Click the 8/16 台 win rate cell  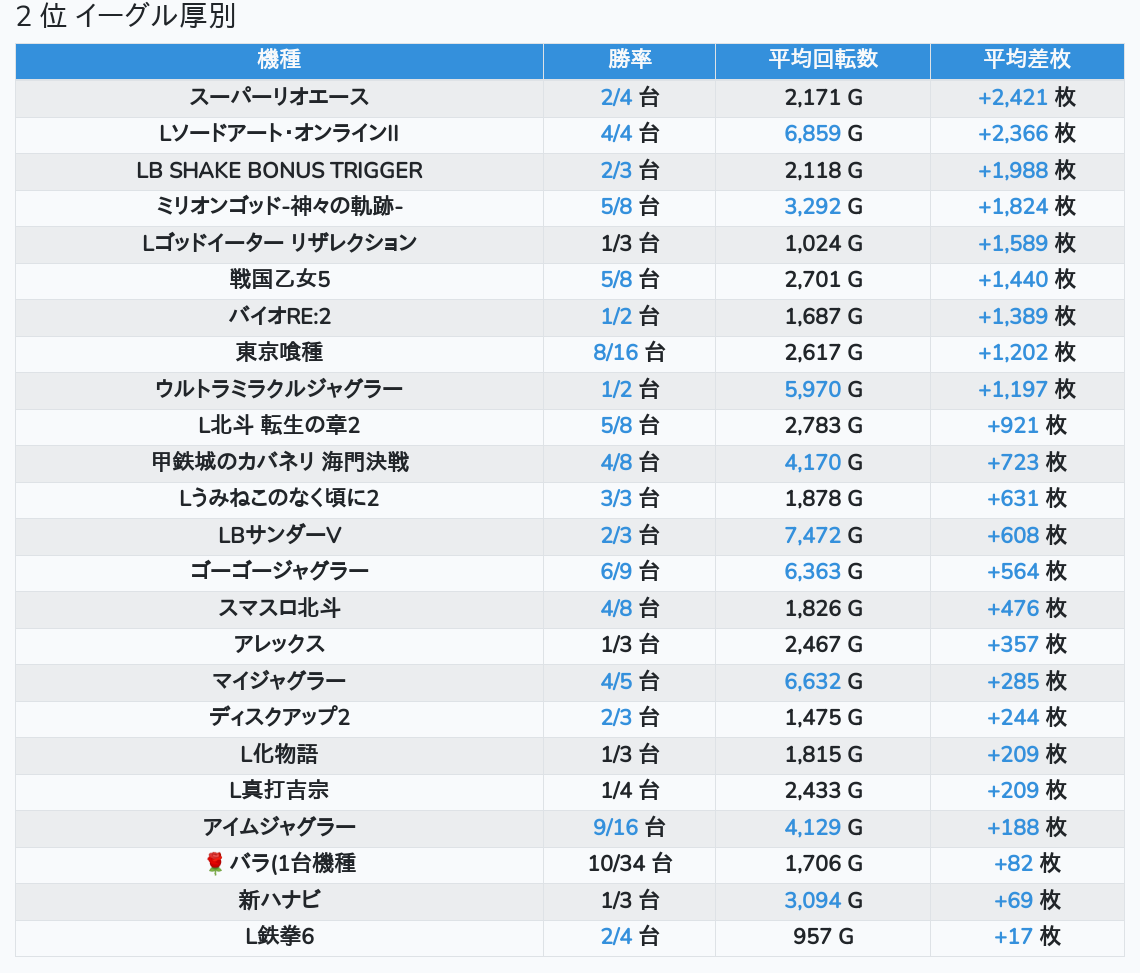[x=630, y=353]
